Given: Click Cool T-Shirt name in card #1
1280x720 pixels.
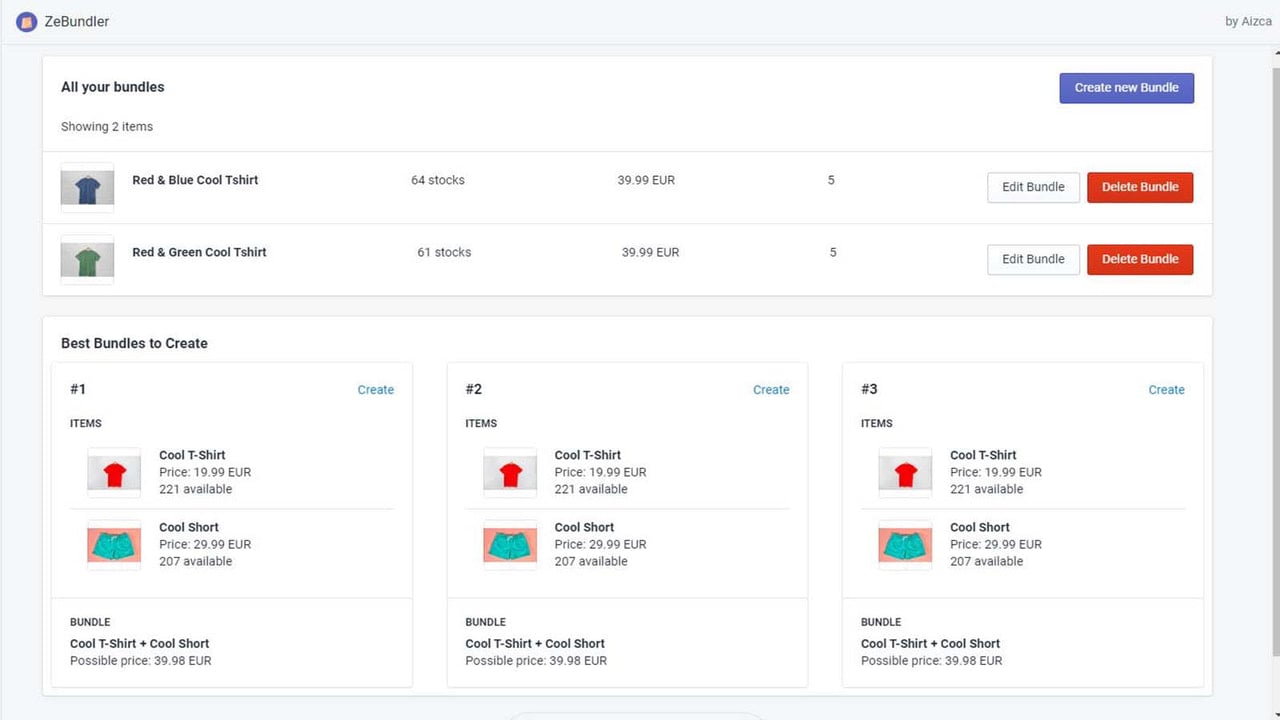Looking at the screenshot, I should pos(192,455).
